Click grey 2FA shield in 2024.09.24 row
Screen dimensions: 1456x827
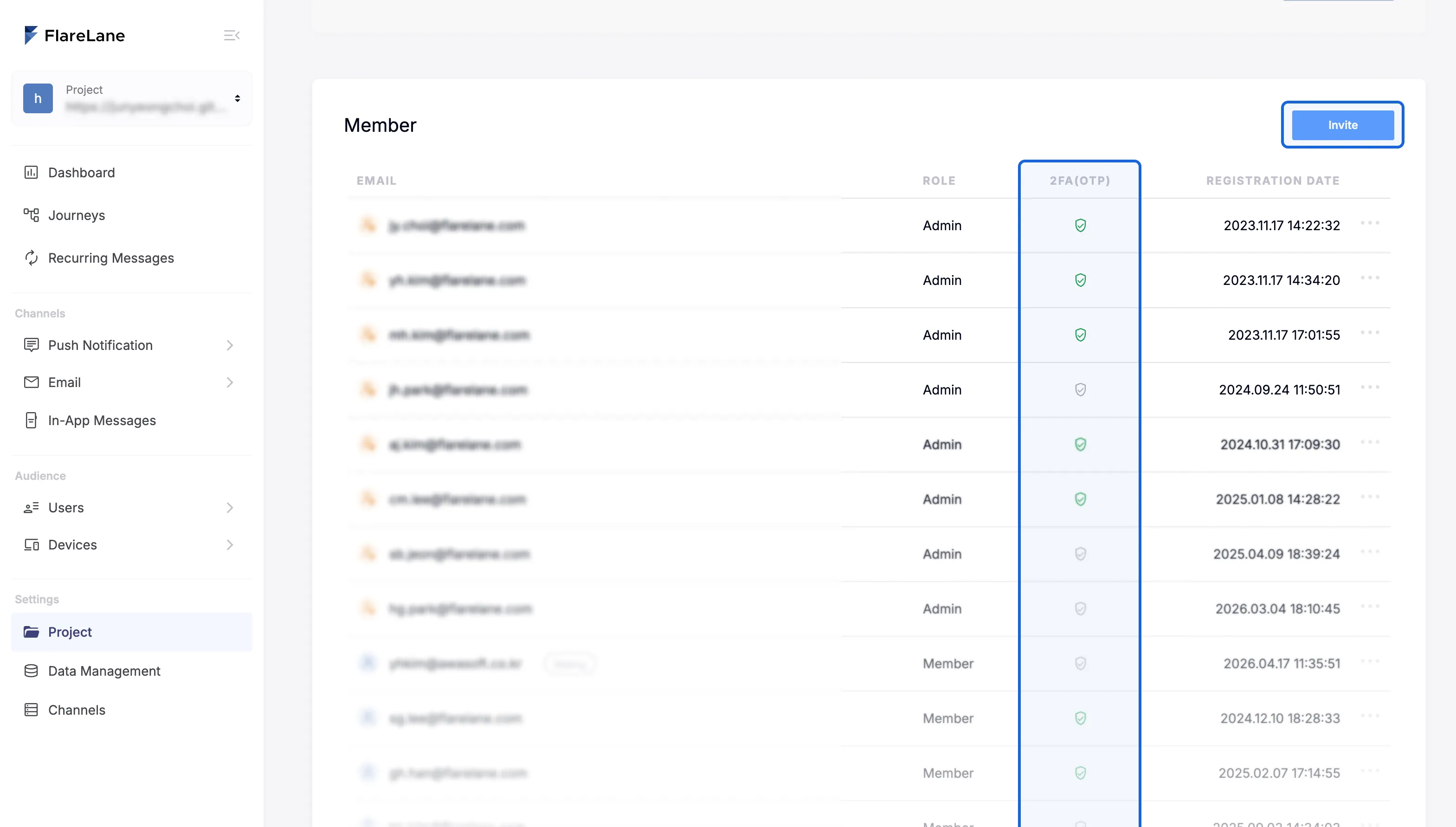coord(1080,390)
